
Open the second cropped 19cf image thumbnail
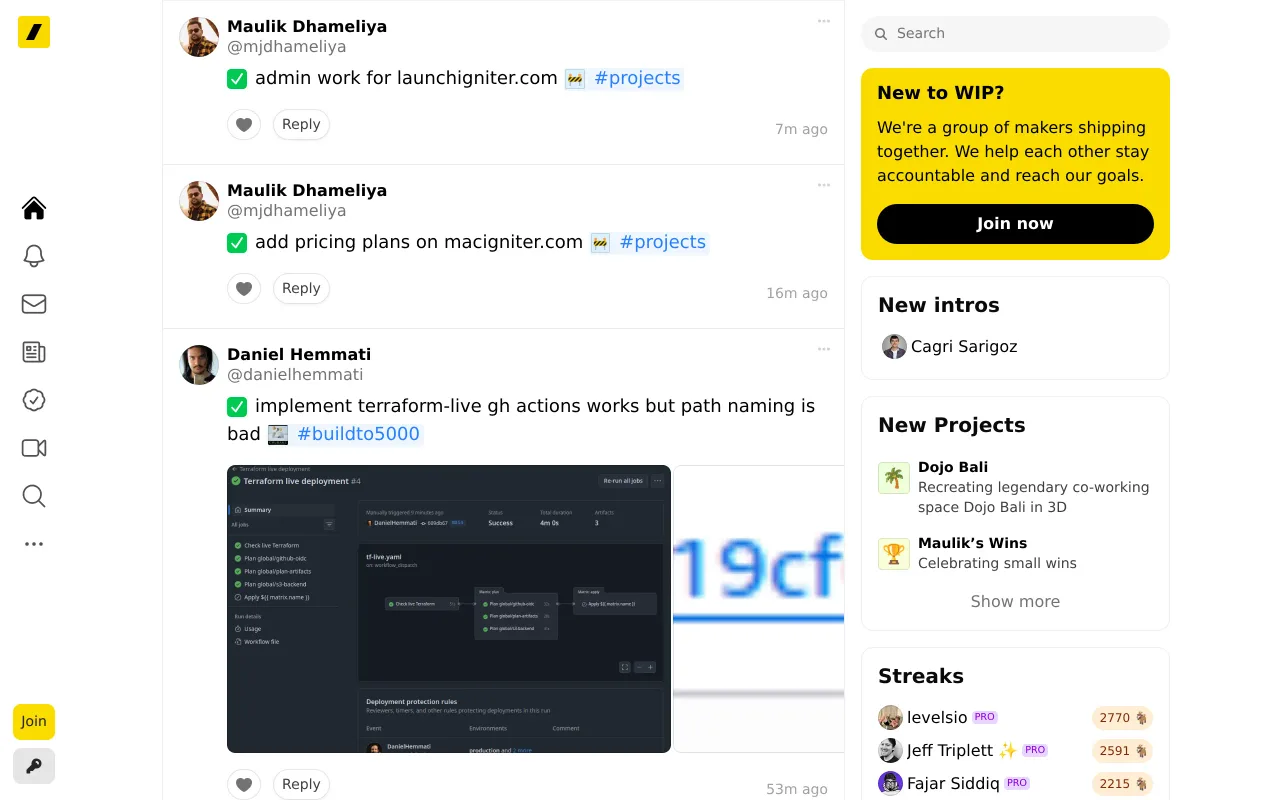(759, 609)
